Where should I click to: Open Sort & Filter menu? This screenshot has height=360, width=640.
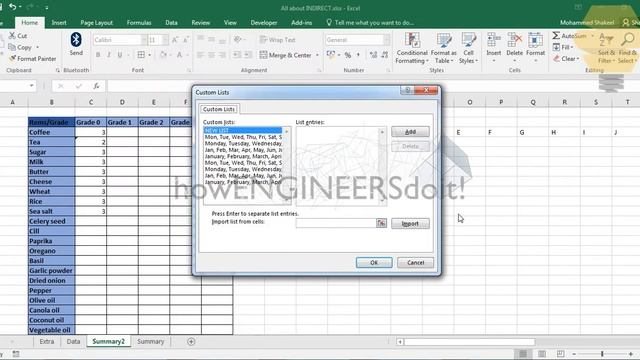coord(606,48)
